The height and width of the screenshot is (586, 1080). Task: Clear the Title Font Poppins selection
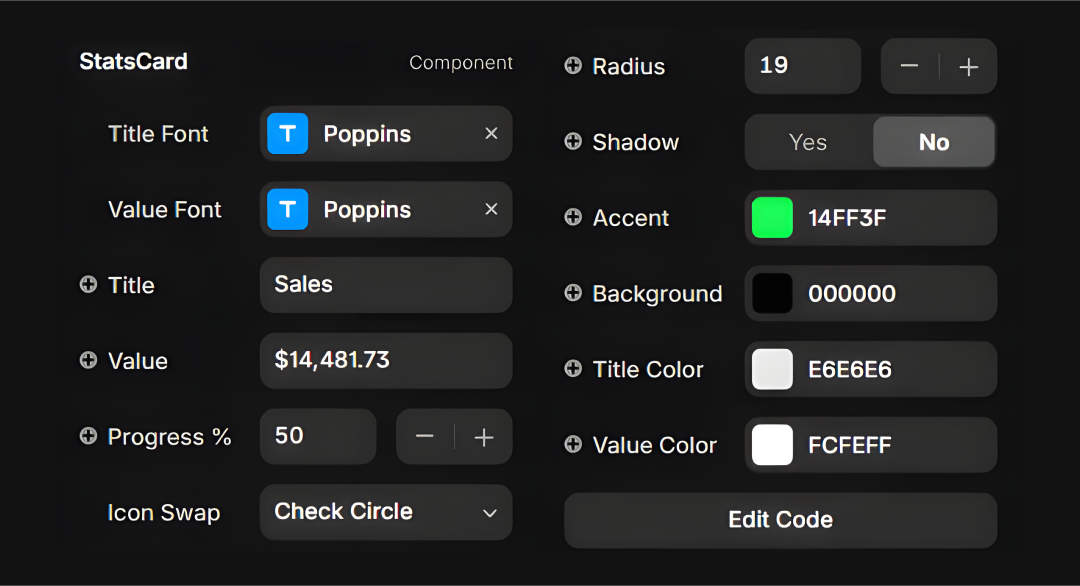click(x=491, y=134)
